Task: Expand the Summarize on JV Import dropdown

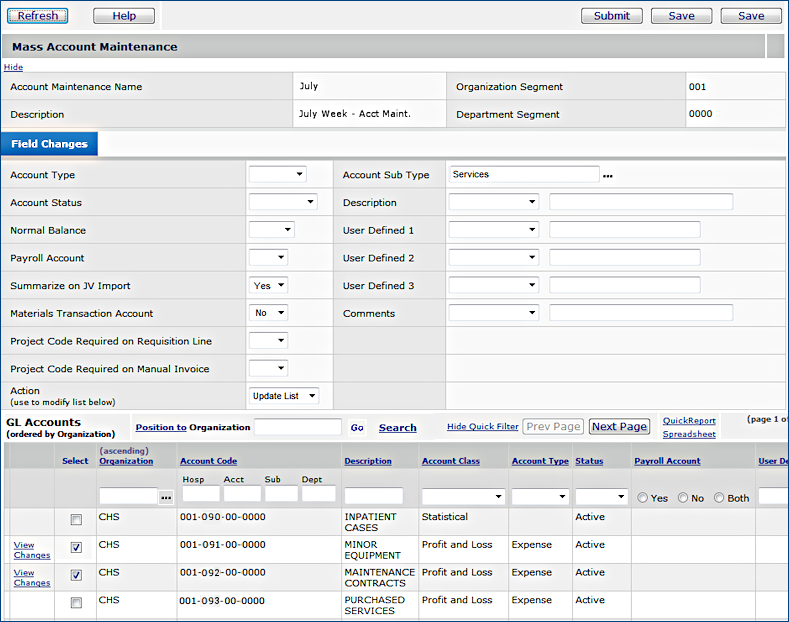Action: 268,286
